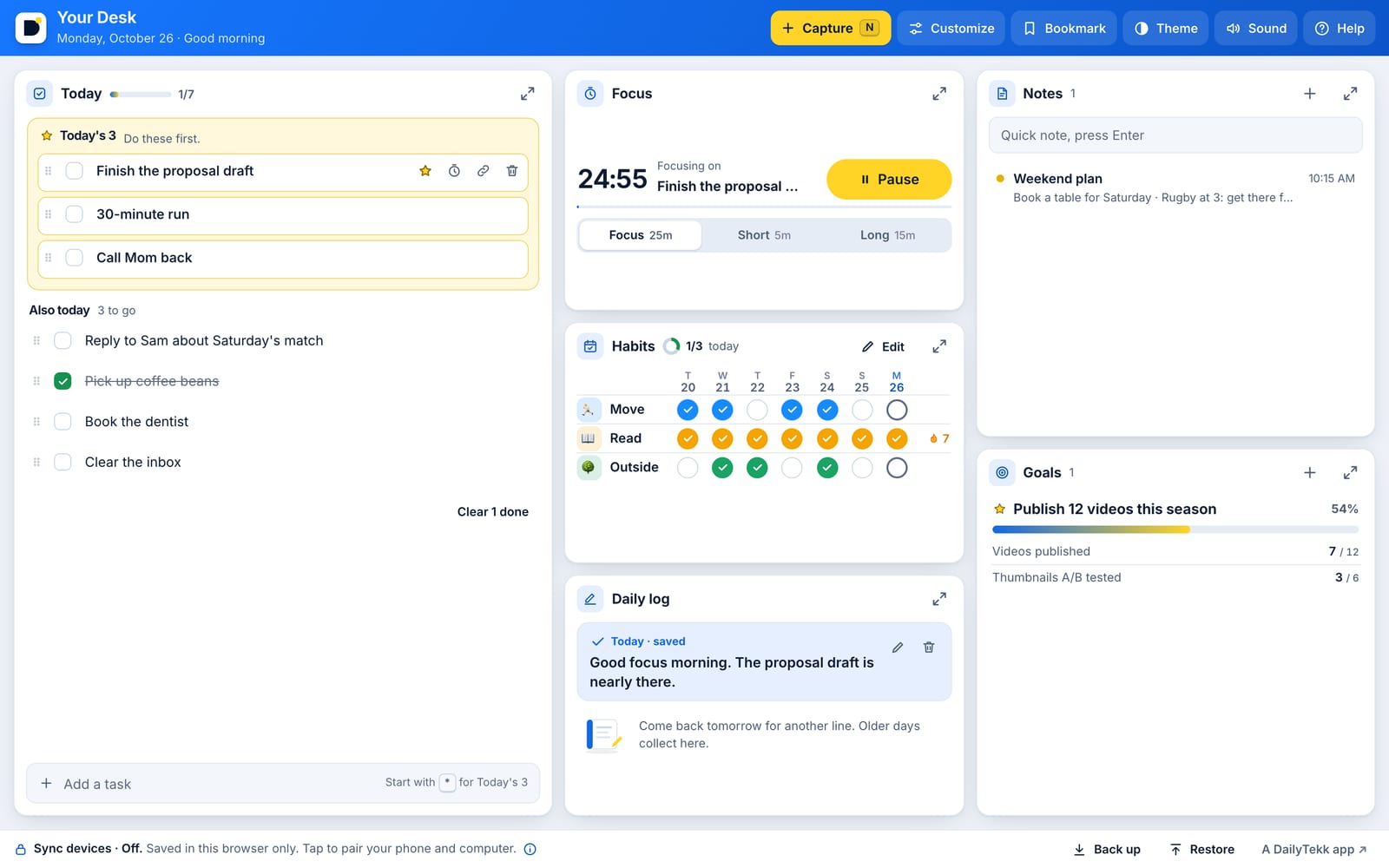The image size is (1389, 868).
Task: Mark Clear the inbox as done
Action: (63, 463)
